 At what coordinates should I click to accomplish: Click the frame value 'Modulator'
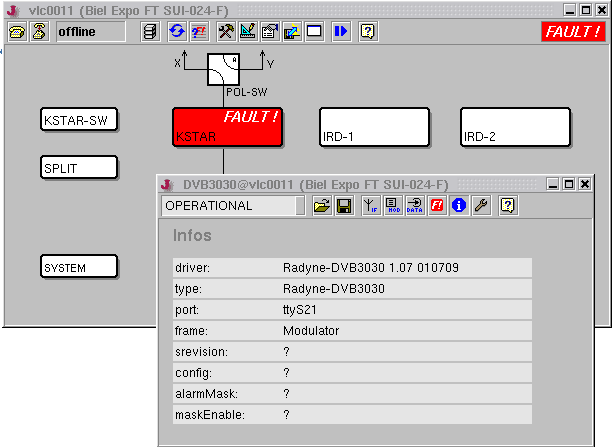click(311, 331)
